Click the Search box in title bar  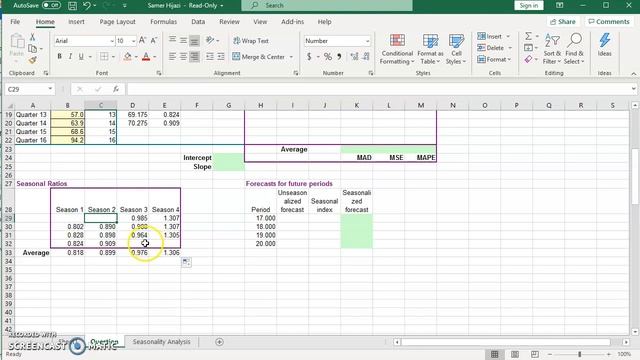click(327, 5)
